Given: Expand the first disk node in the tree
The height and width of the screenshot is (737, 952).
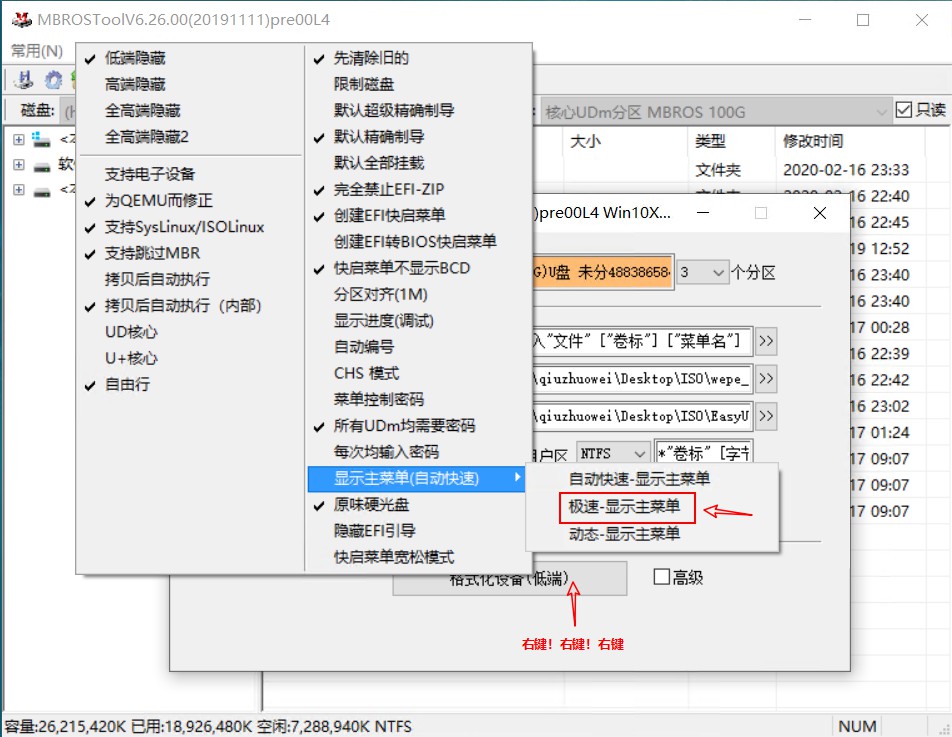Looking at the screenshot, I should tap(20, 140).
